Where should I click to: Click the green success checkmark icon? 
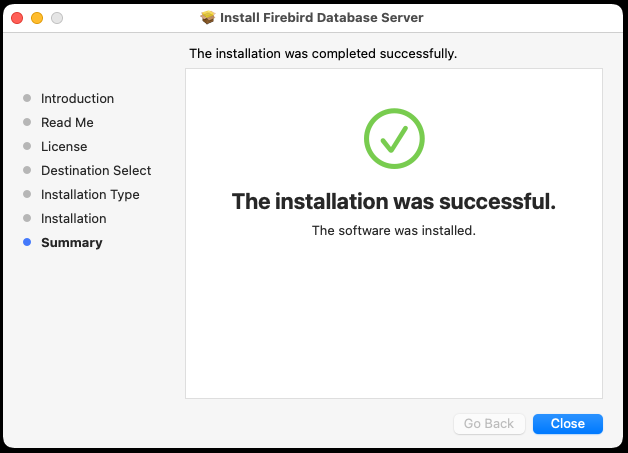click(394, 139)
